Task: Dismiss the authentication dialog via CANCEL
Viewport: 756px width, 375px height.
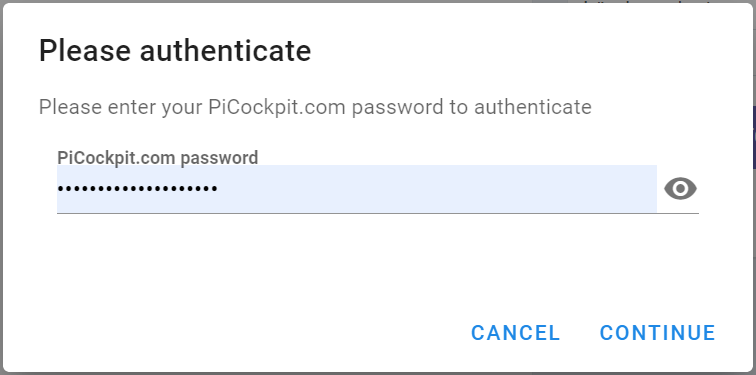Action: tap(515, 333)
